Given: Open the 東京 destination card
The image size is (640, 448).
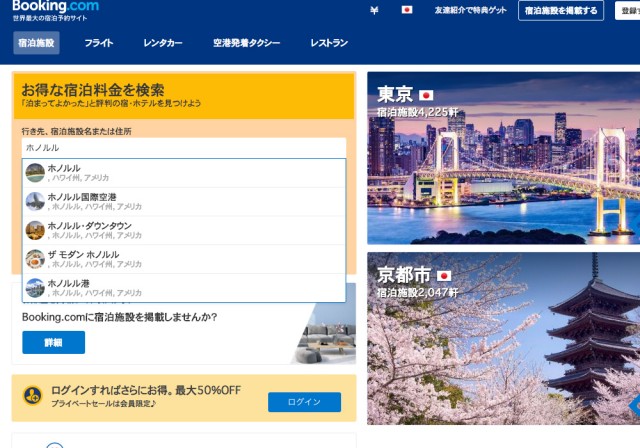Looking at the screenshot, I should (x=504, y=158).
